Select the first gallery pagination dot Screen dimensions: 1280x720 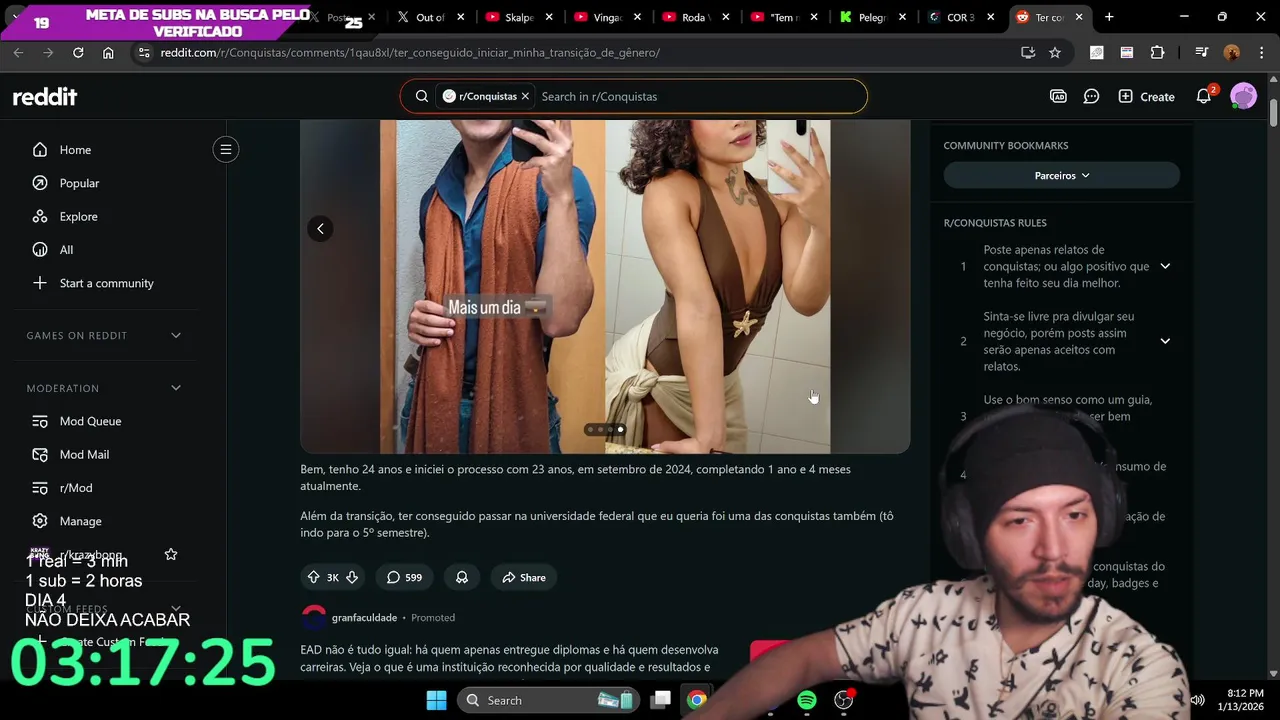(590, 430)
